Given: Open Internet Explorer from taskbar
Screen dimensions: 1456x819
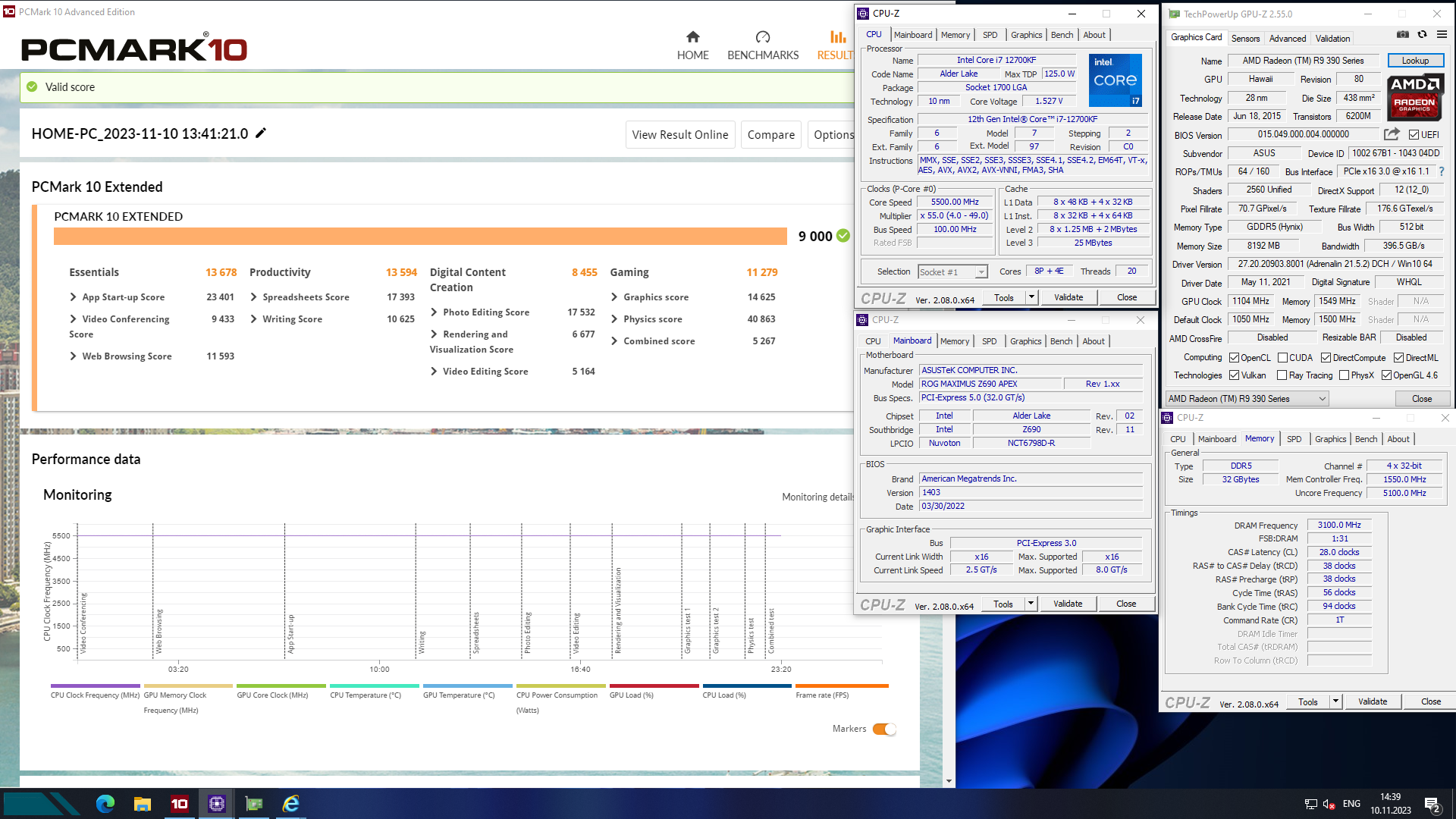Looking at the screenshot, I should [x=291, y=803].
